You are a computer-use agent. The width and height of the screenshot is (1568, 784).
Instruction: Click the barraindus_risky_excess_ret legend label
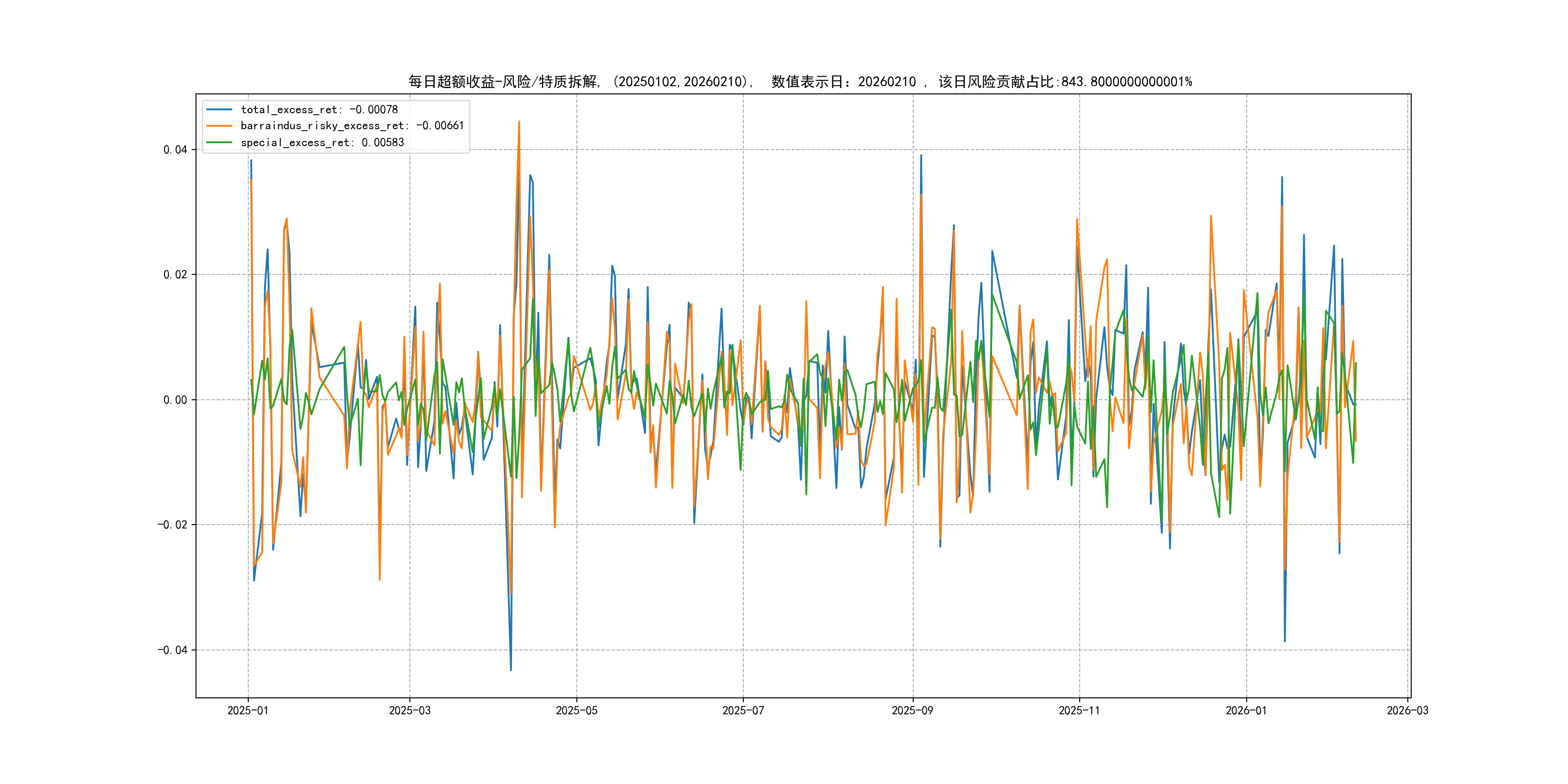(x=352, y=126)
